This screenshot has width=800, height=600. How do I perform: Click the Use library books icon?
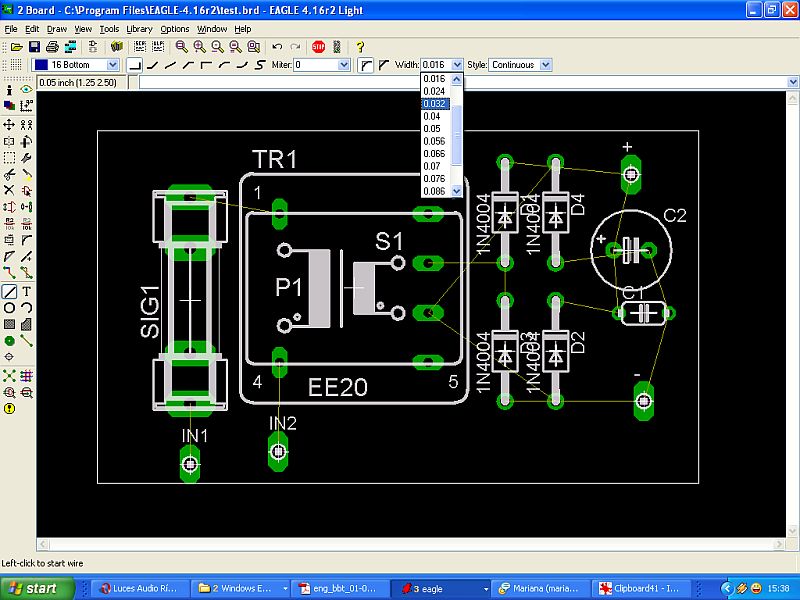pos(117,47)
